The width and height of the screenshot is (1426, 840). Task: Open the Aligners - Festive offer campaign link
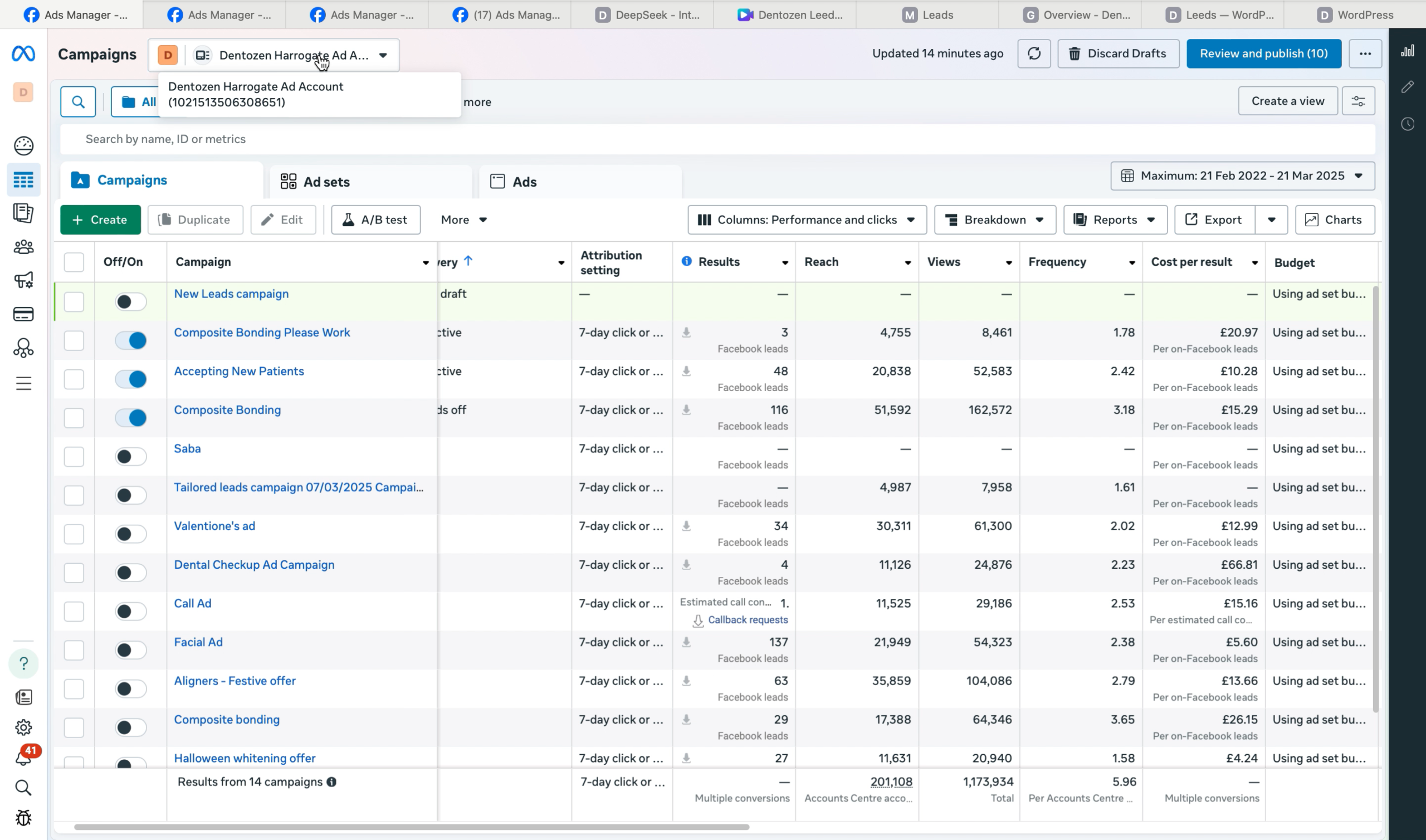[x=235, y=681]
